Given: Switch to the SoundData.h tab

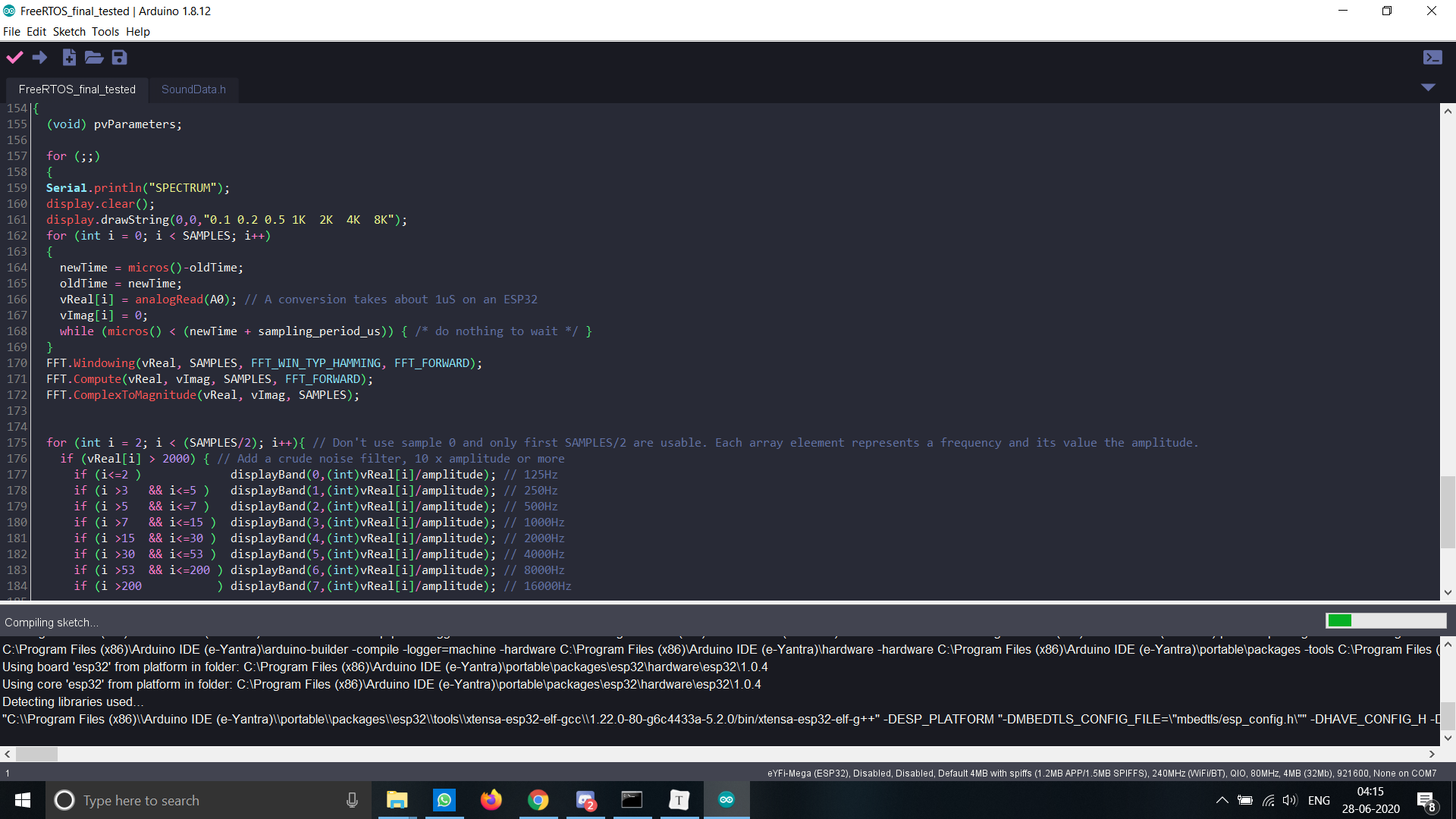Looking at the screenshot, I should pos(193,89).
